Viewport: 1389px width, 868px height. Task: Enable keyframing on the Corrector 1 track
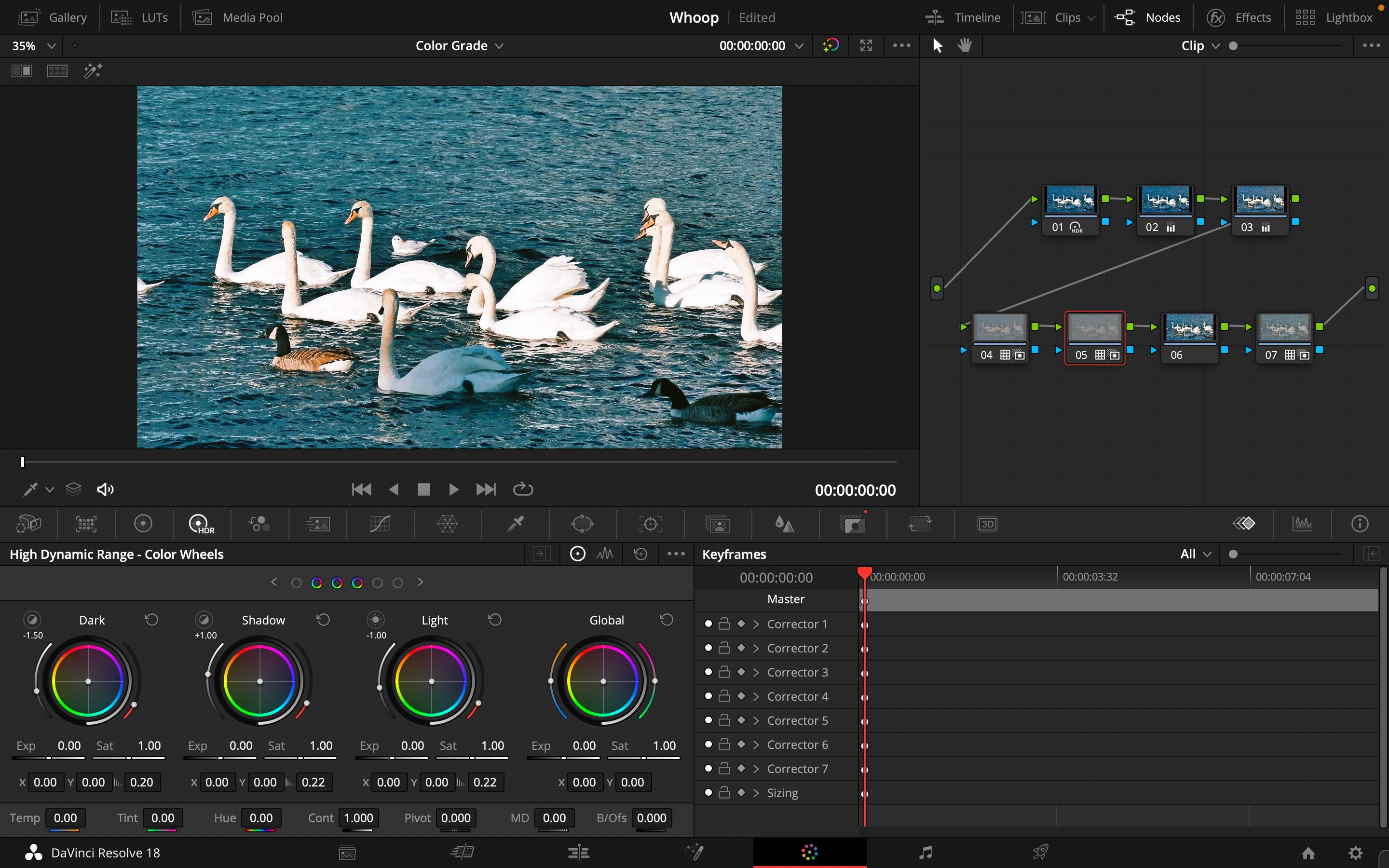click(741, 624)
